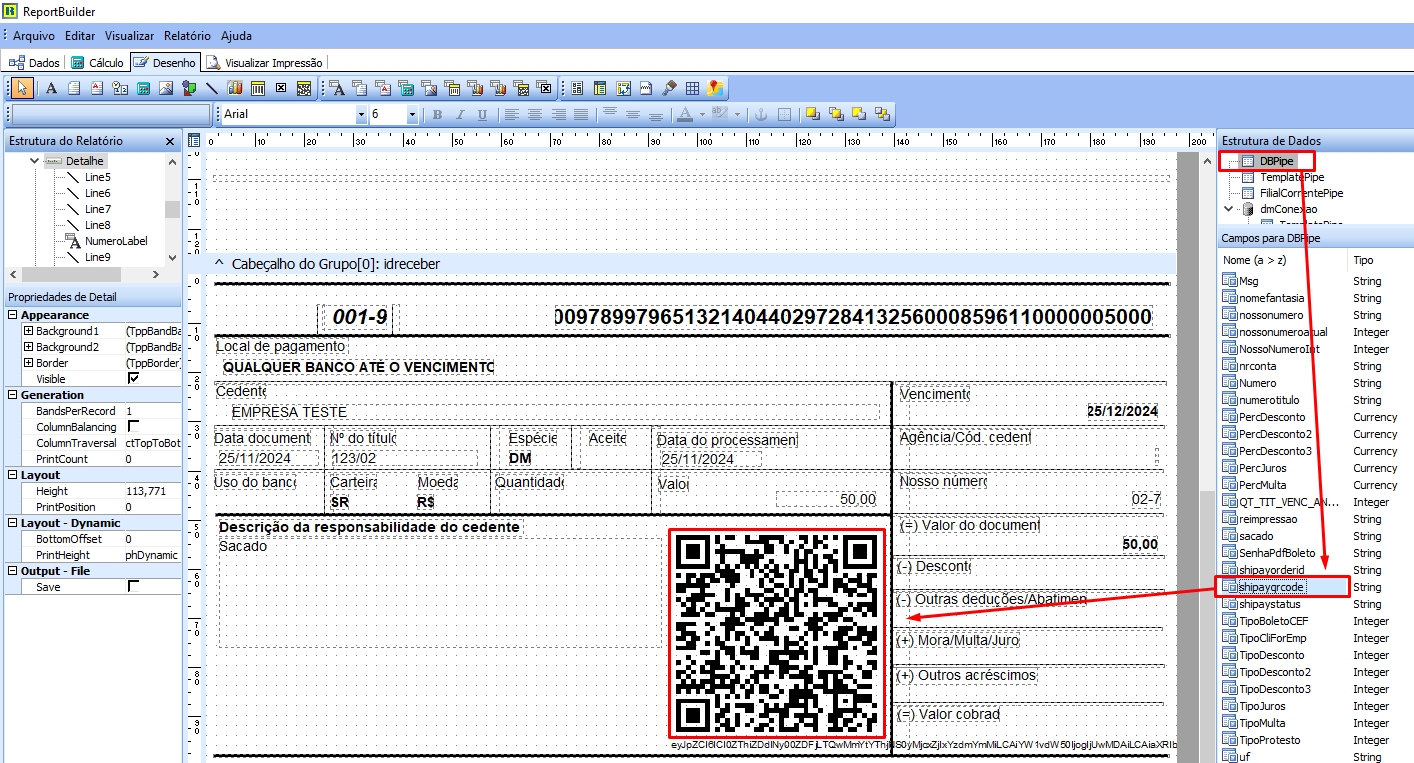Select the DBCheckBox data component tool
This screenshot has height=763, width=1414.
coord(544,88)
